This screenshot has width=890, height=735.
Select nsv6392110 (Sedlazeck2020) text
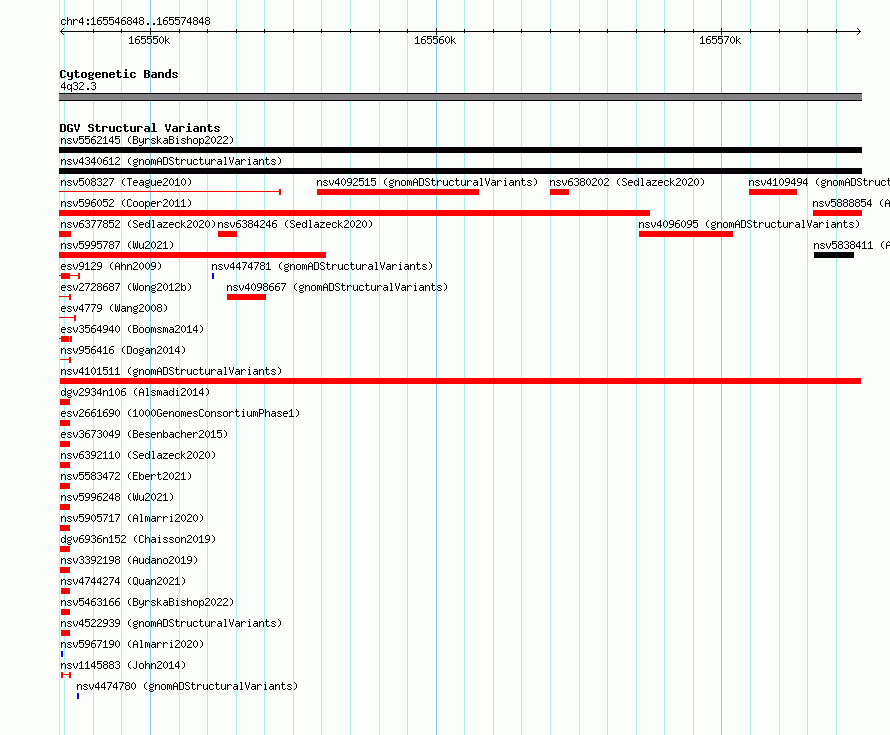pos(138,455)
